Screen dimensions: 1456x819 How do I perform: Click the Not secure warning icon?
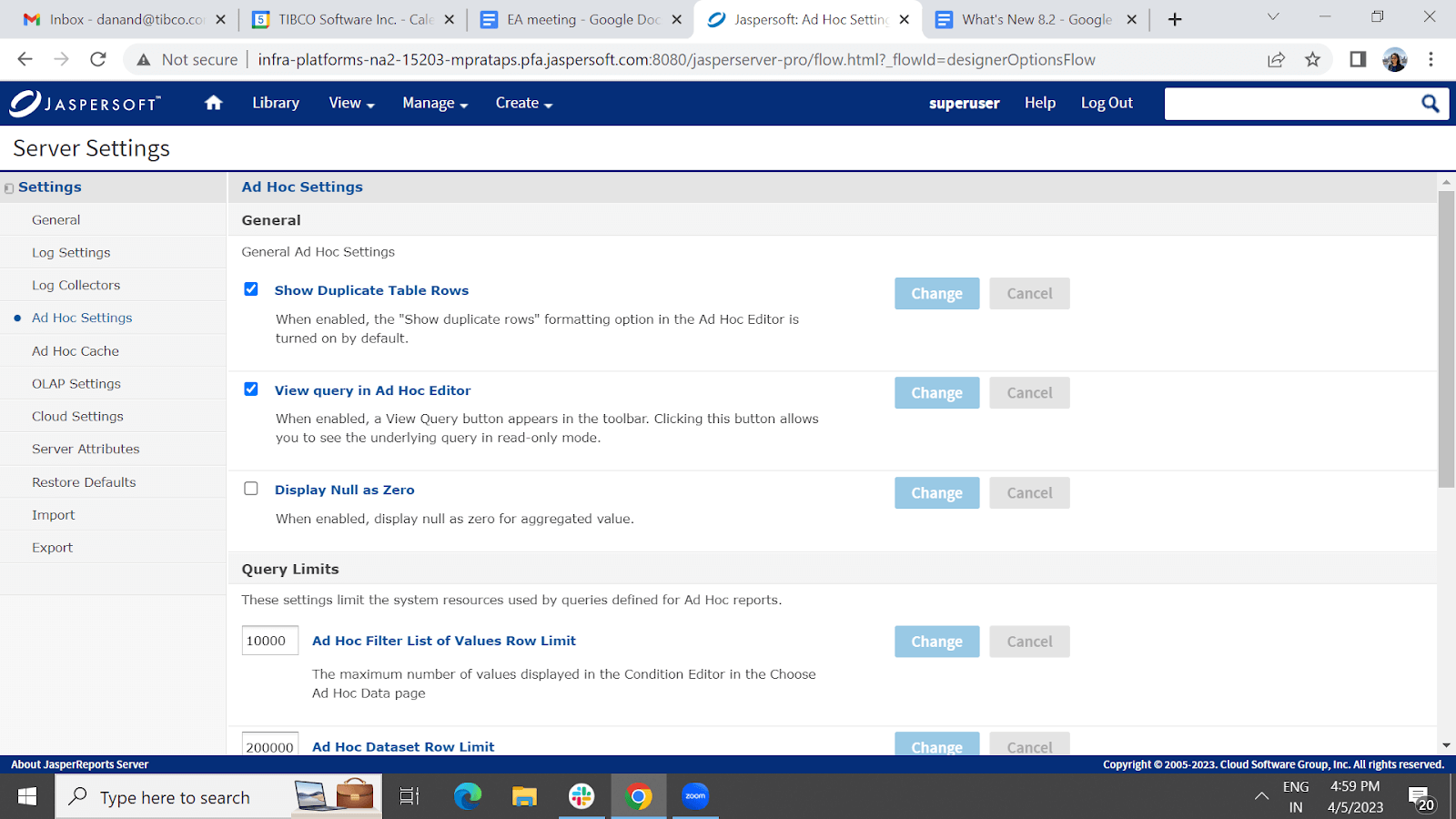click(x=143, y=60)
